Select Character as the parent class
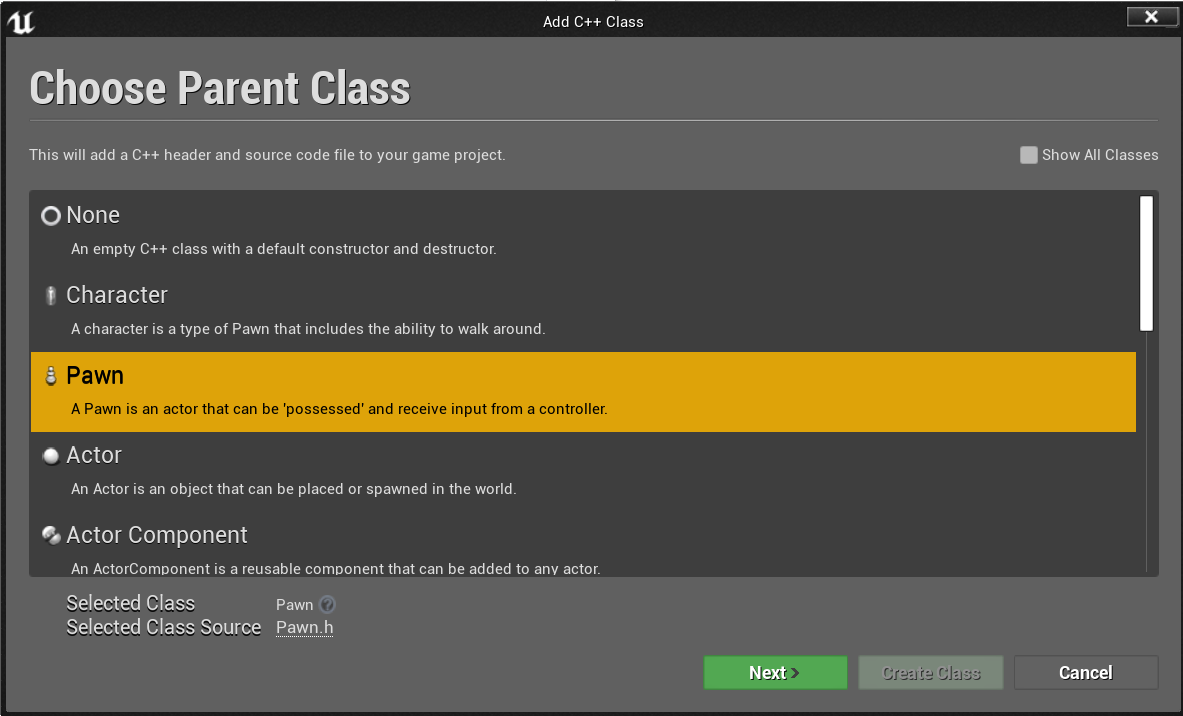This screenshot has width=1183, height=716. tap(583, 312)
